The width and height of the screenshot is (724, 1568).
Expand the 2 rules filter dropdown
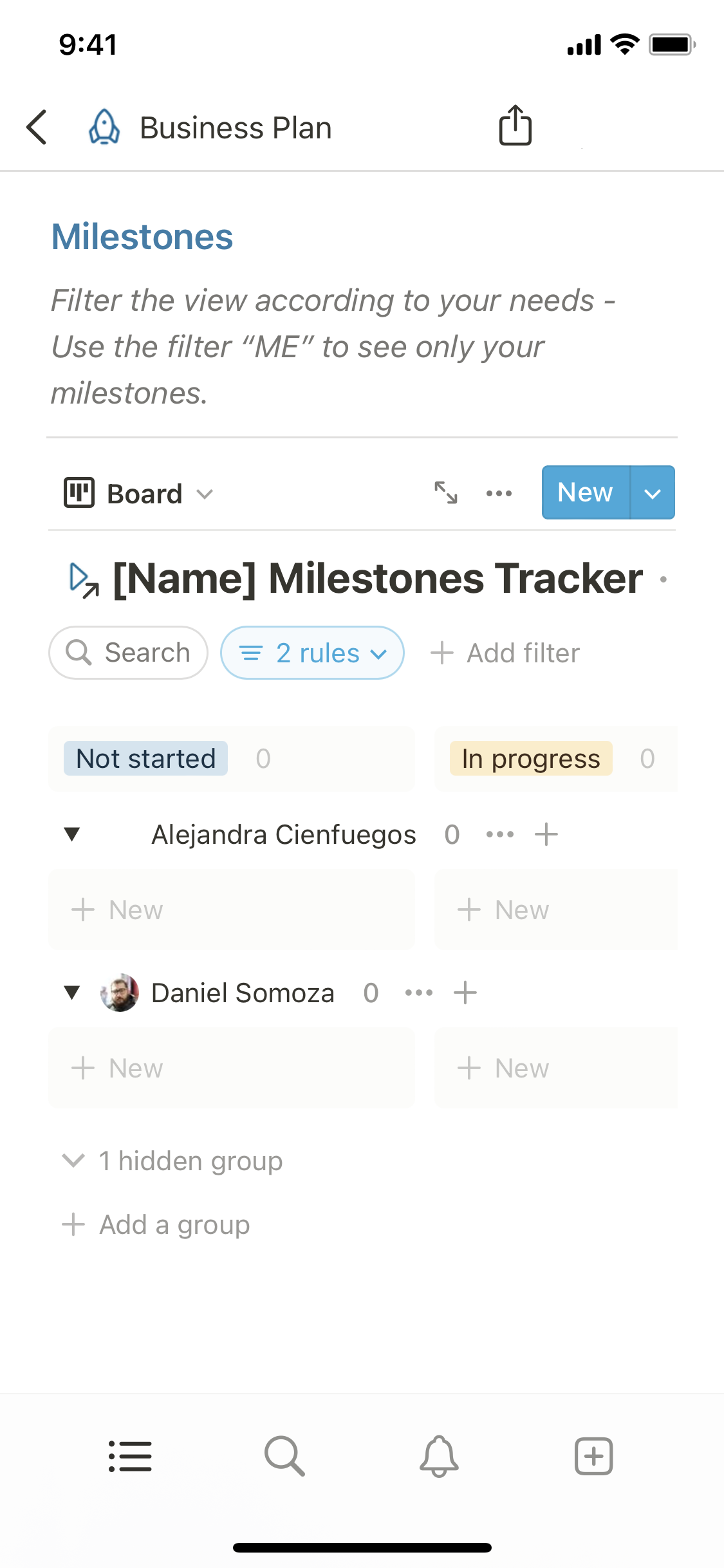tap(312, 653)
